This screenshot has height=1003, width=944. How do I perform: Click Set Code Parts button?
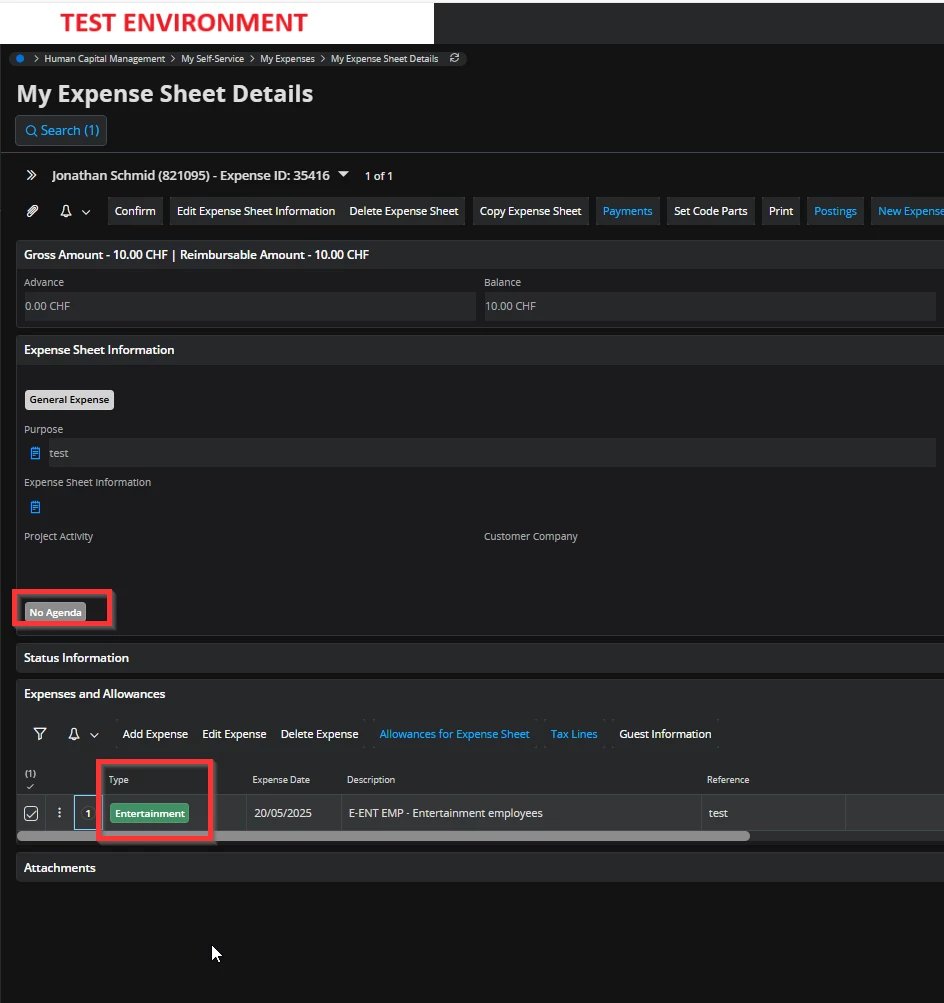click(711, 211)
